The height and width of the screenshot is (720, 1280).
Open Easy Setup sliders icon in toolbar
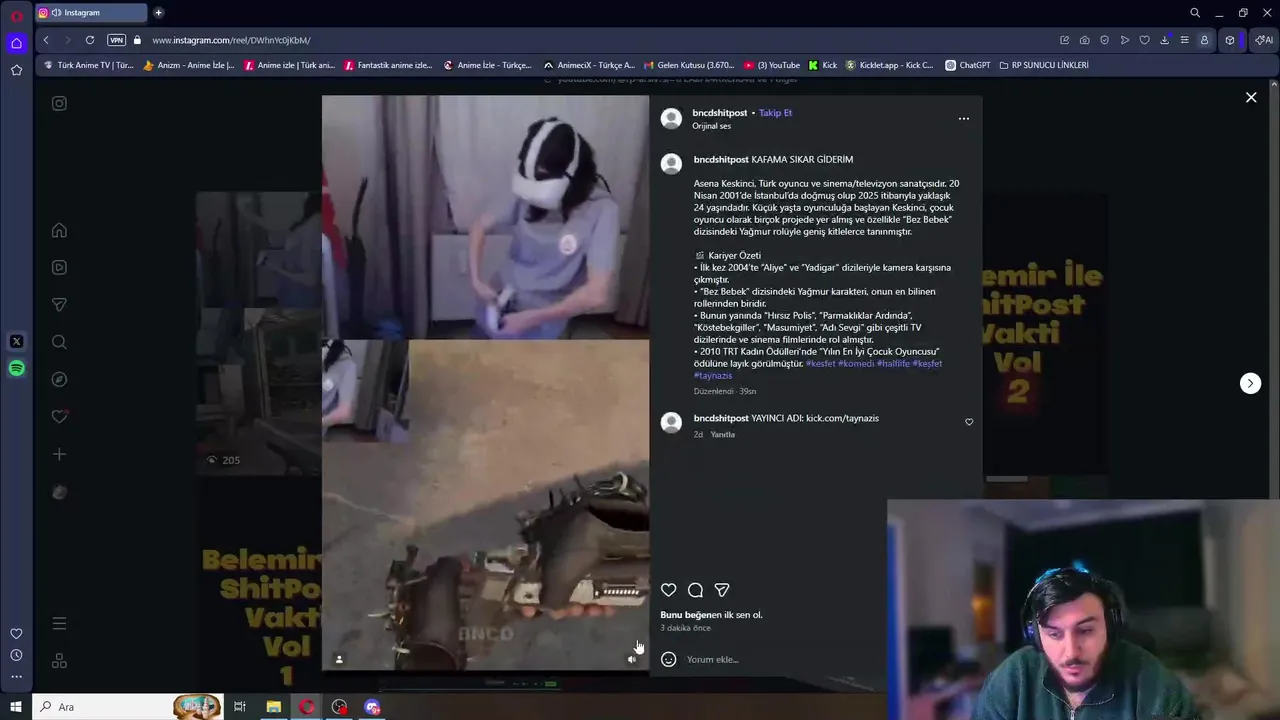click(x=1184, y=40)
